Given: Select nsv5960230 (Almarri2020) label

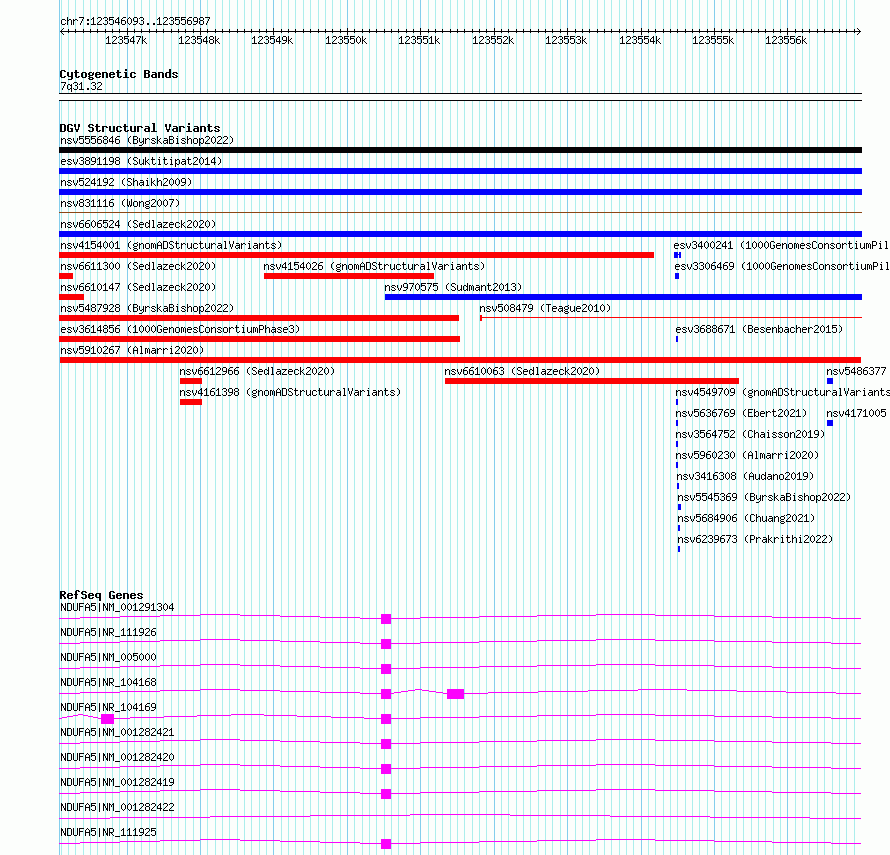Looking at the screenshot, I should pos(747,455).
